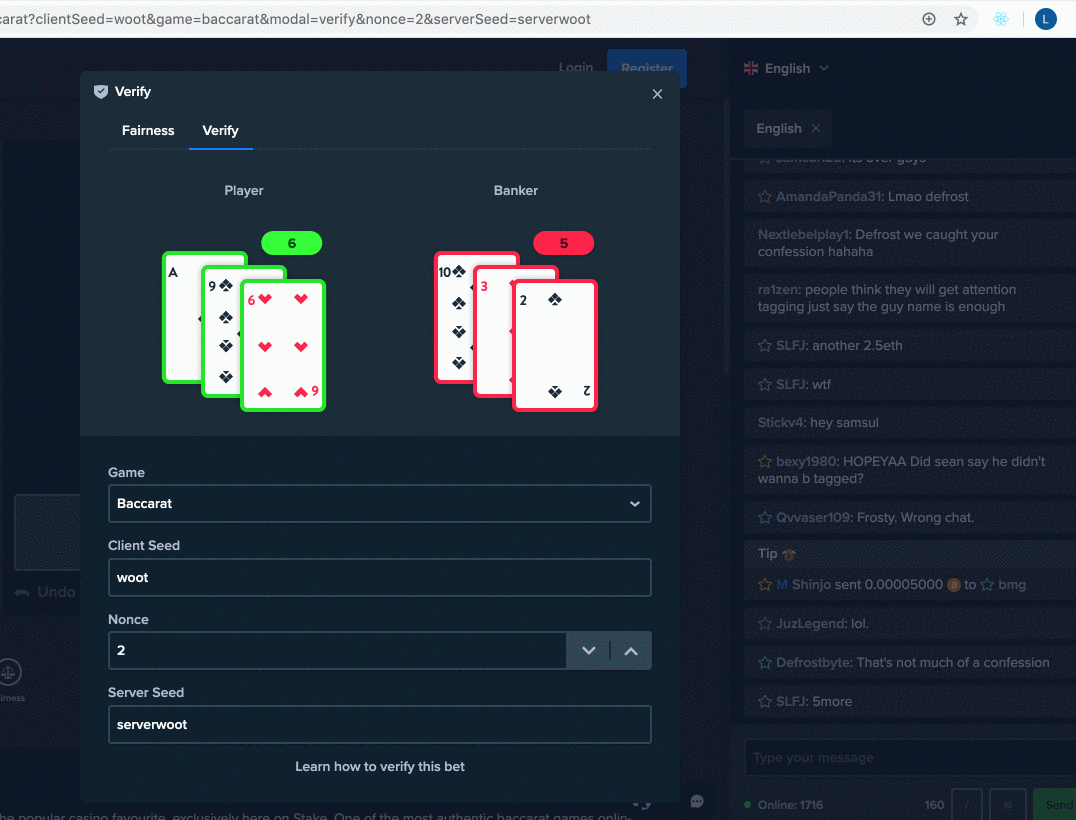This screenshot has height=820, width=1076.
Task: Click the Type your message chat box
Action: pyautogui.click(x=909, y=758)
